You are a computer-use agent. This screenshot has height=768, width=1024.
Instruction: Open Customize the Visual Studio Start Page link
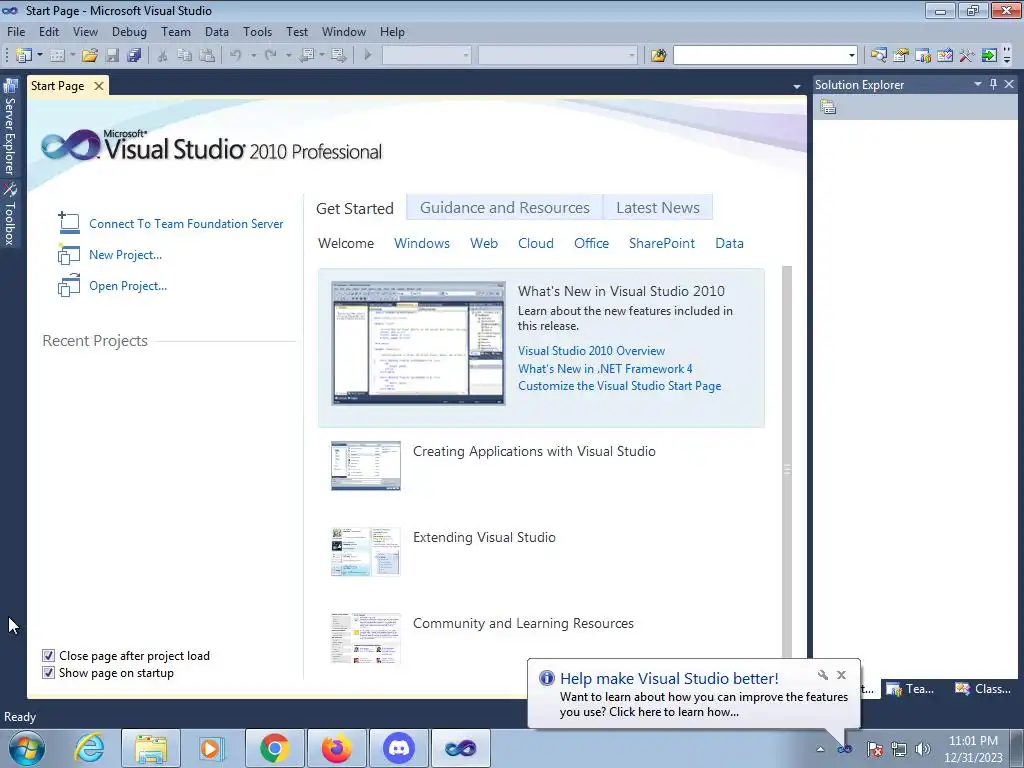[x=619, y=386]
